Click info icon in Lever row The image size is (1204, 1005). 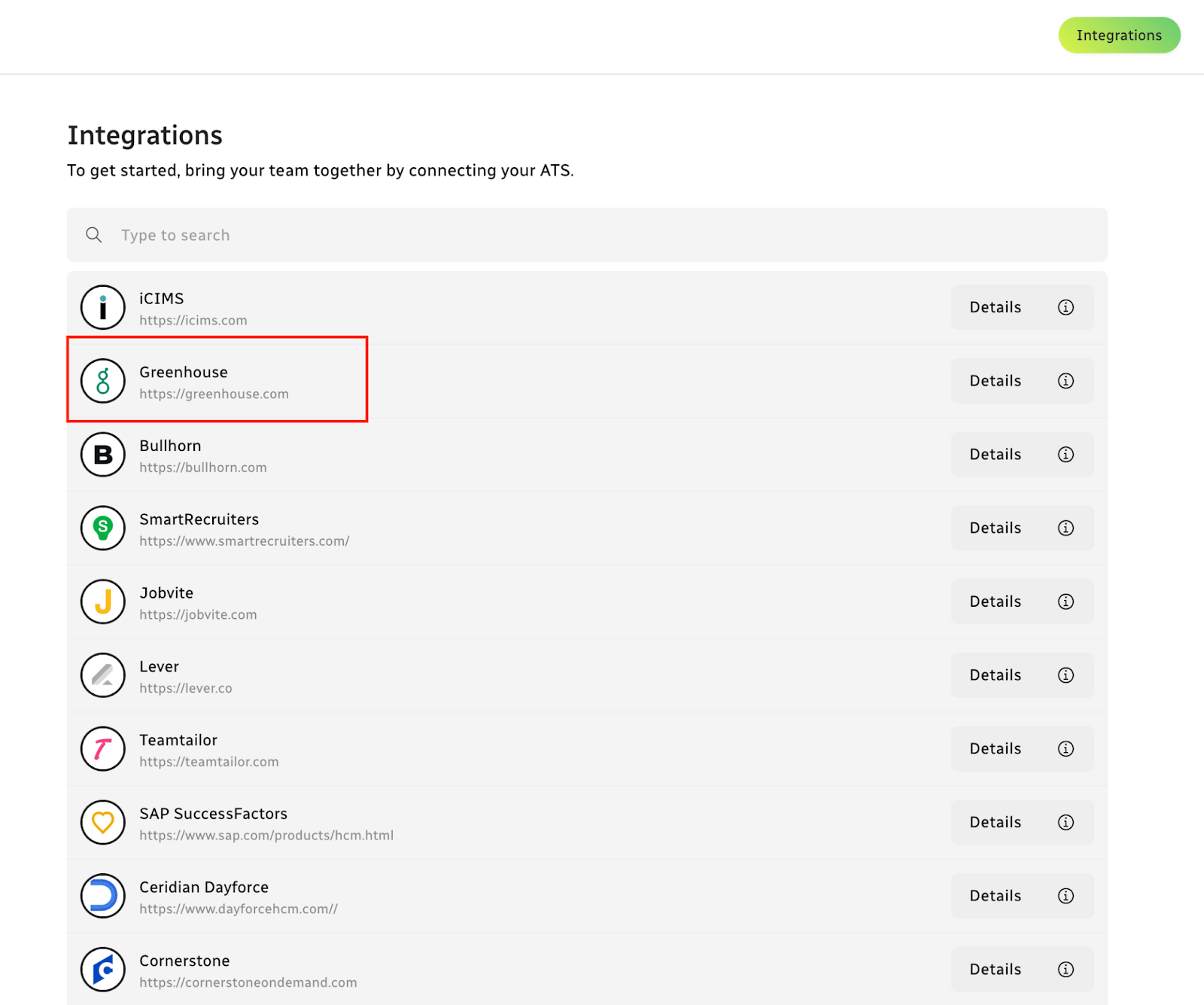tap(1066, 675)
